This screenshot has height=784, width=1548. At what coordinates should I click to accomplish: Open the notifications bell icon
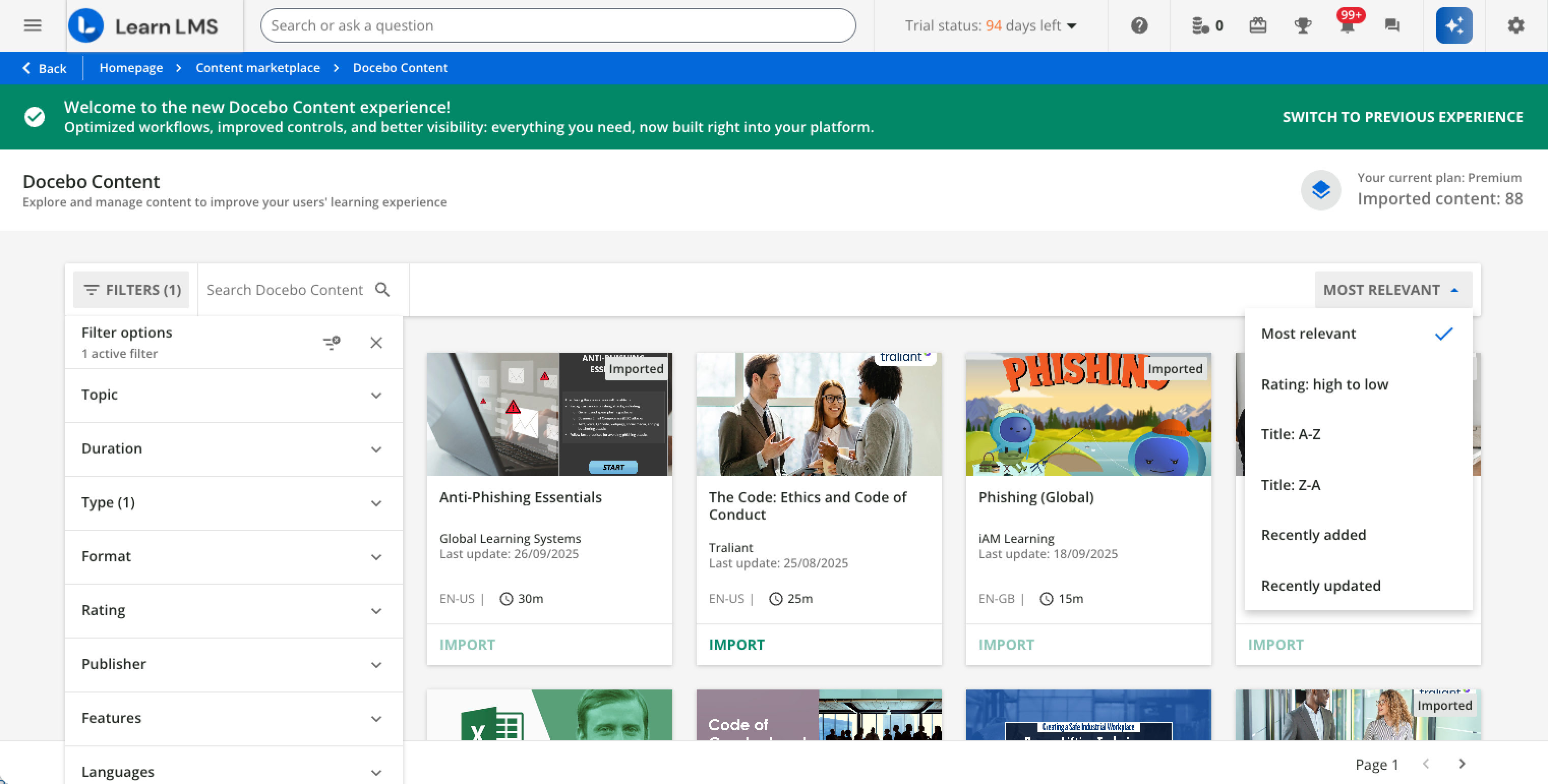[x=1347, y=25]
